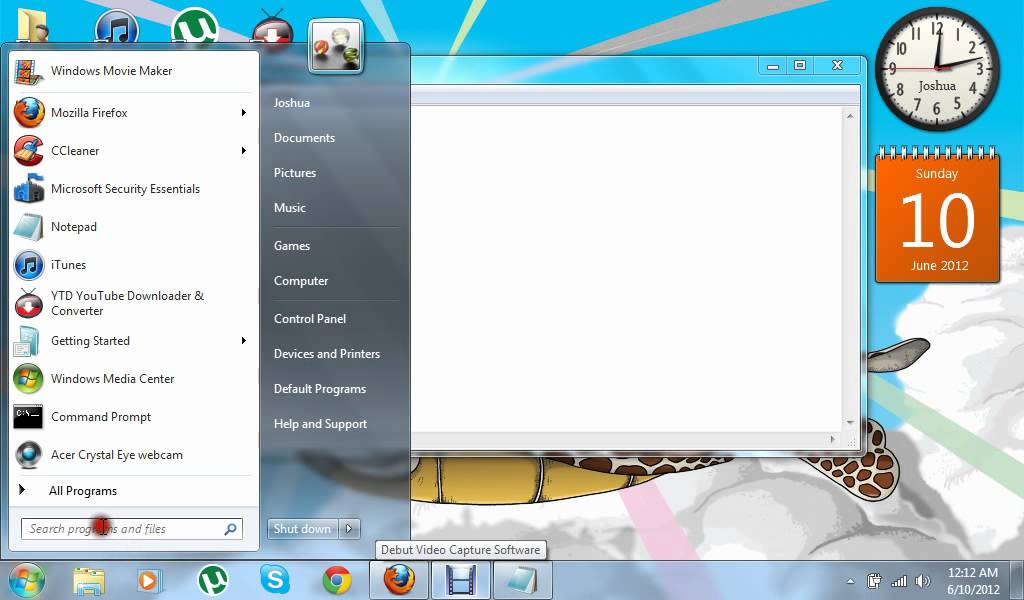Switch to Notepad taskbar button
1024x600 pixels.
click(522, 580)
